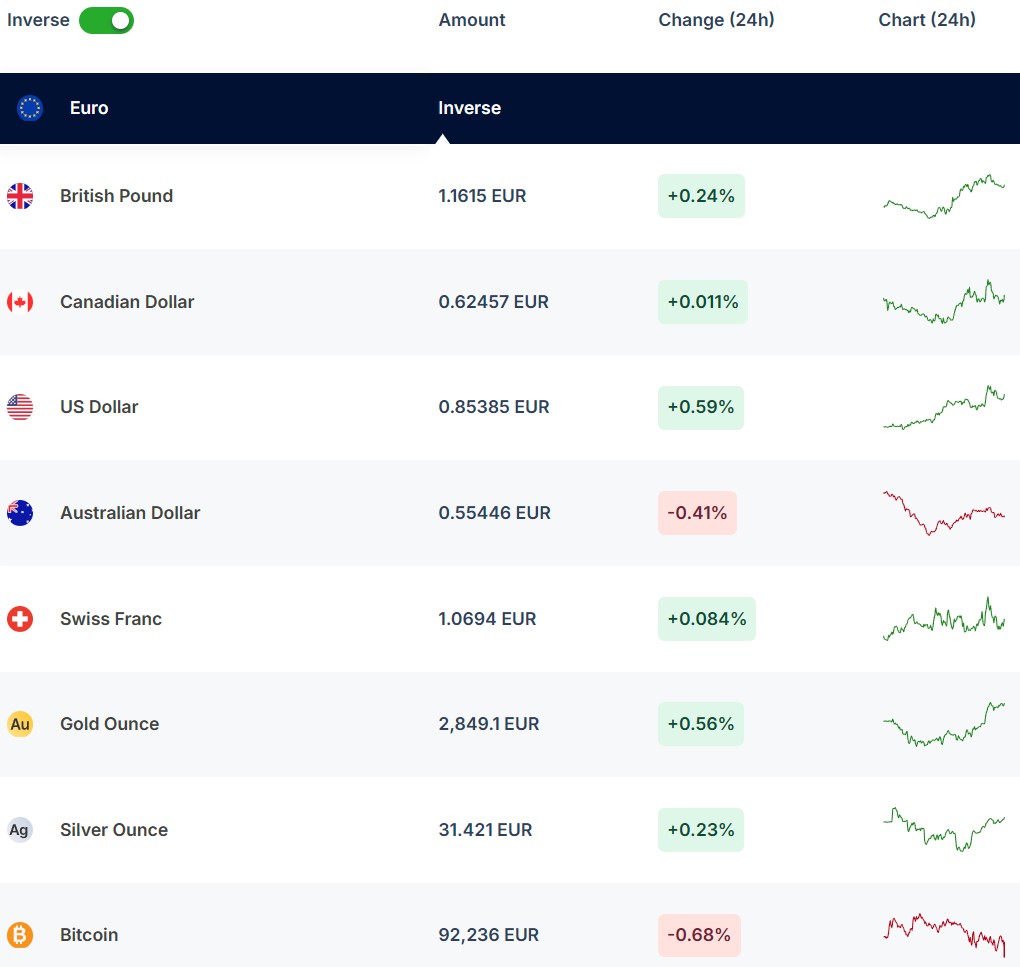
Task: Open the British Pound currency link
Action: pos(116,196)
